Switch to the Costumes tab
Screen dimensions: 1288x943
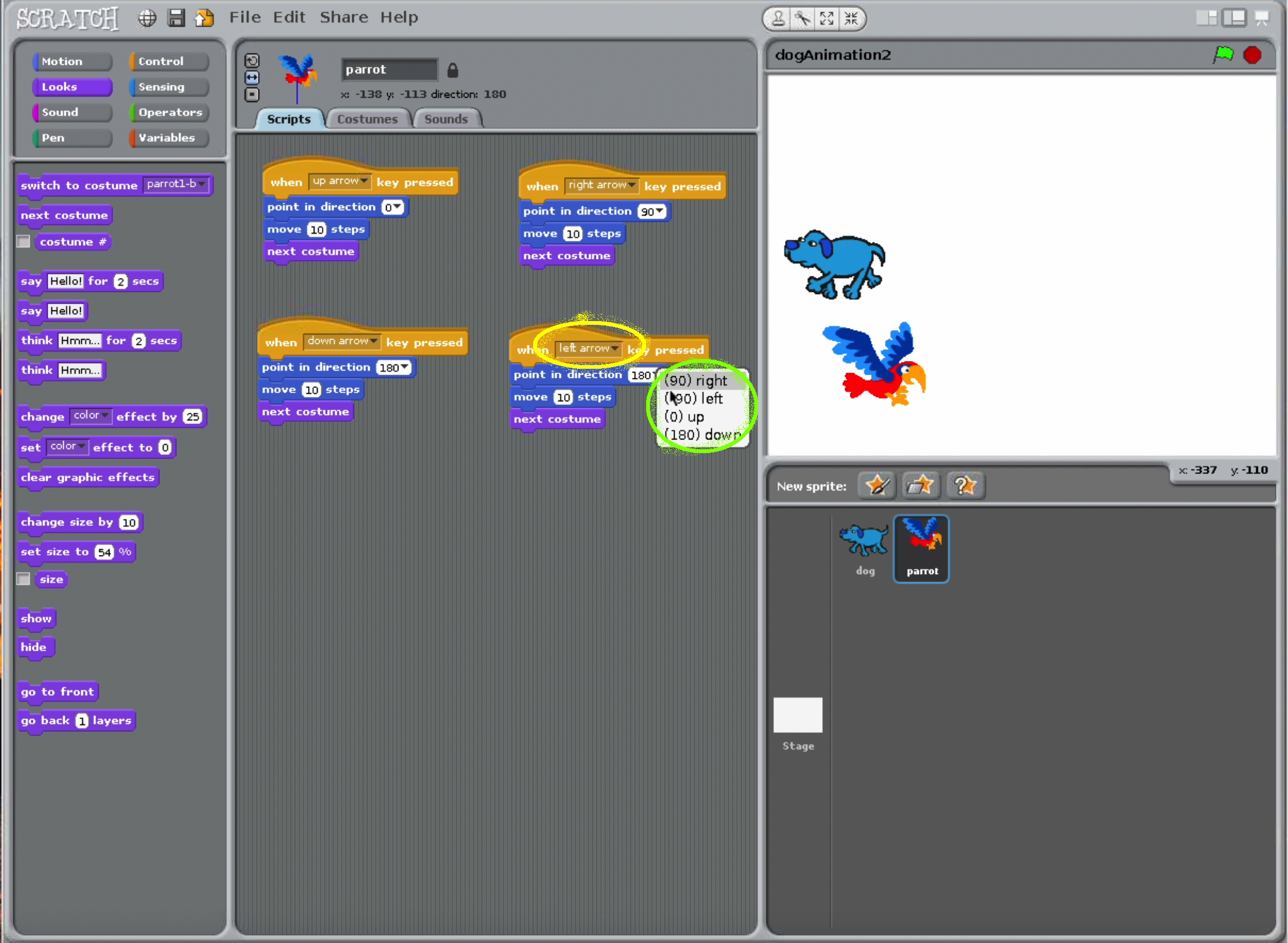click(x=367, y=120)
